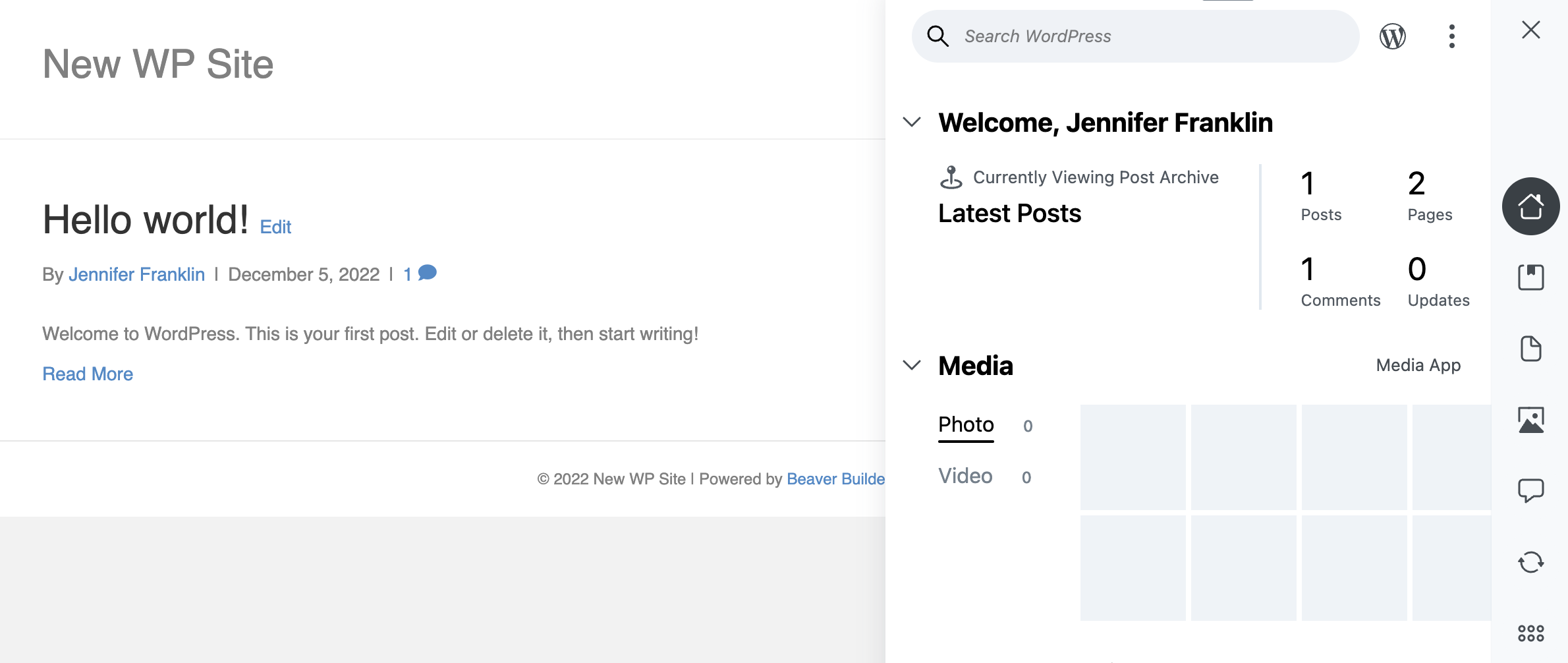Open the Home dashboard sidebar icon
The height and width of the screenshot is (663, 1568).
click(x=1530, y=206)
